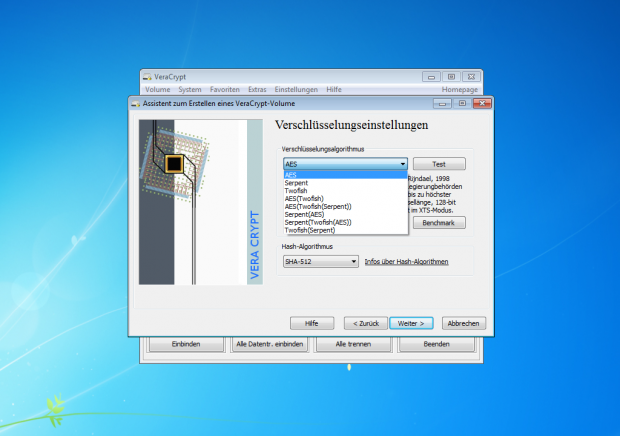This screenshot has height=436, width=620.
Task: Open the SHA-512 hash algorithm dropdown
Action: pyautogui.click(x=321, y=261)
